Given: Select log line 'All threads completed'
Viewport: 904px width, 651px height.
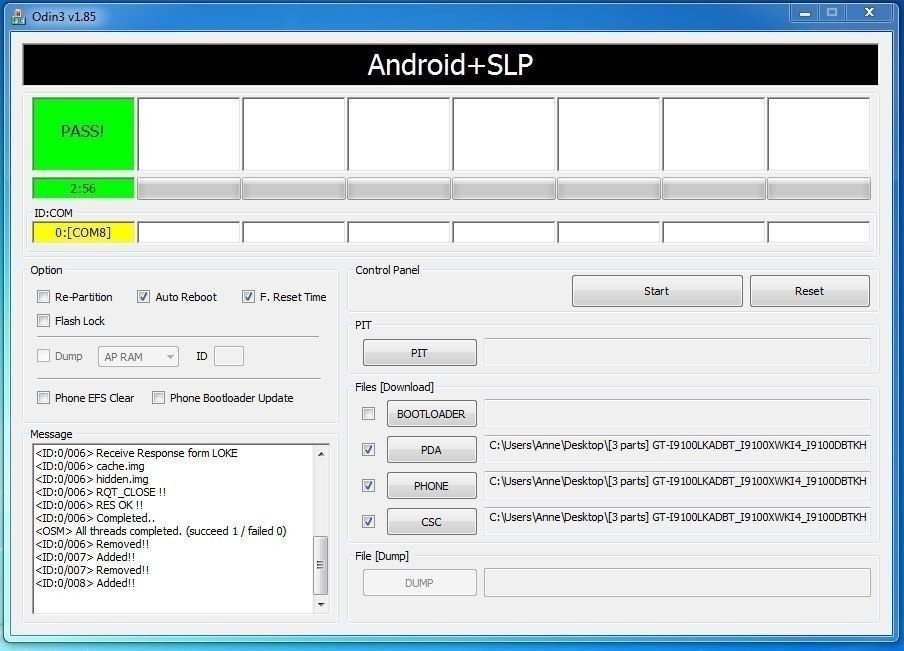Looking at the screenshot, I should click(161, 530).
